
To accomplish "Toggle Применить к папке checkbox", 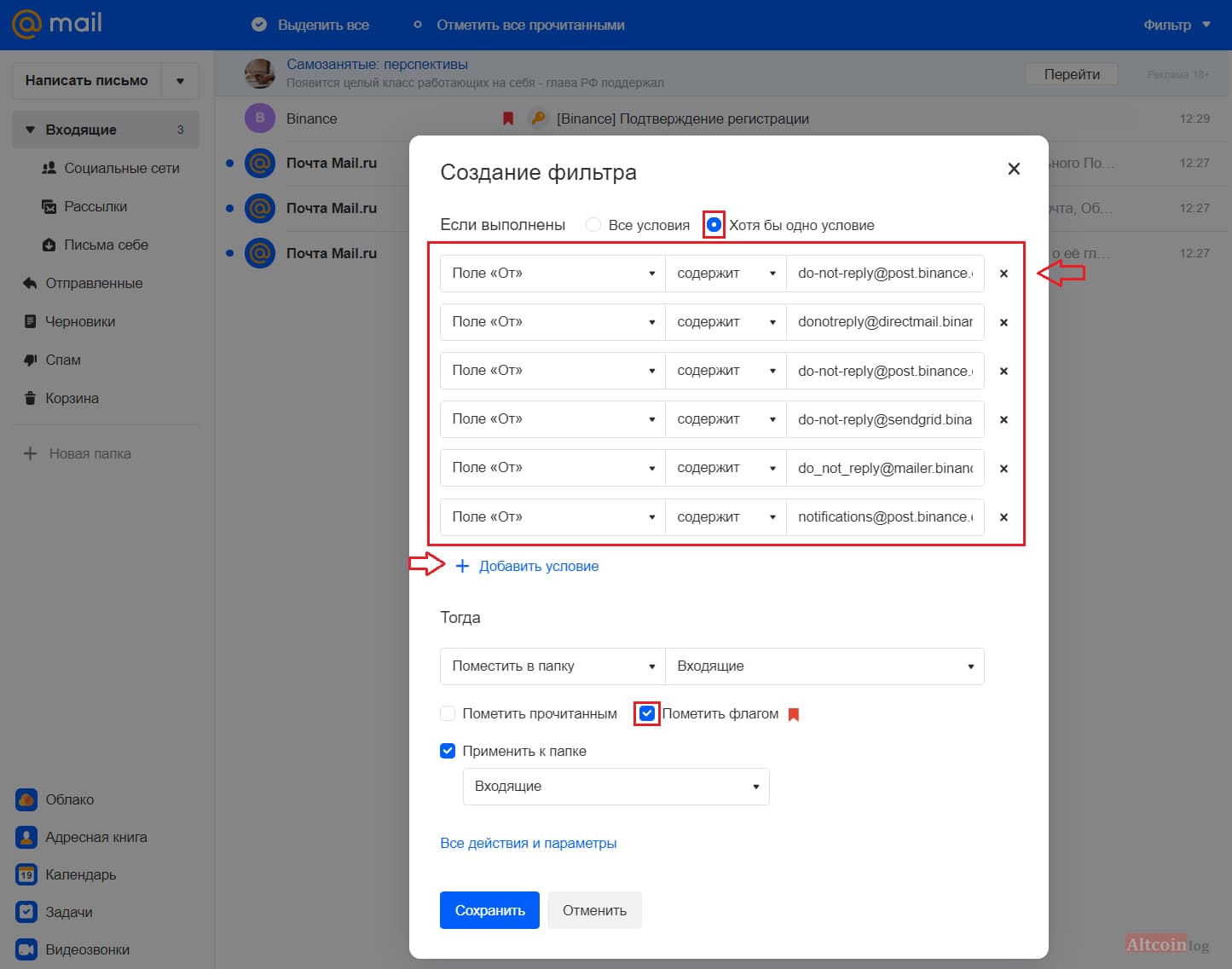I will 448,751.
